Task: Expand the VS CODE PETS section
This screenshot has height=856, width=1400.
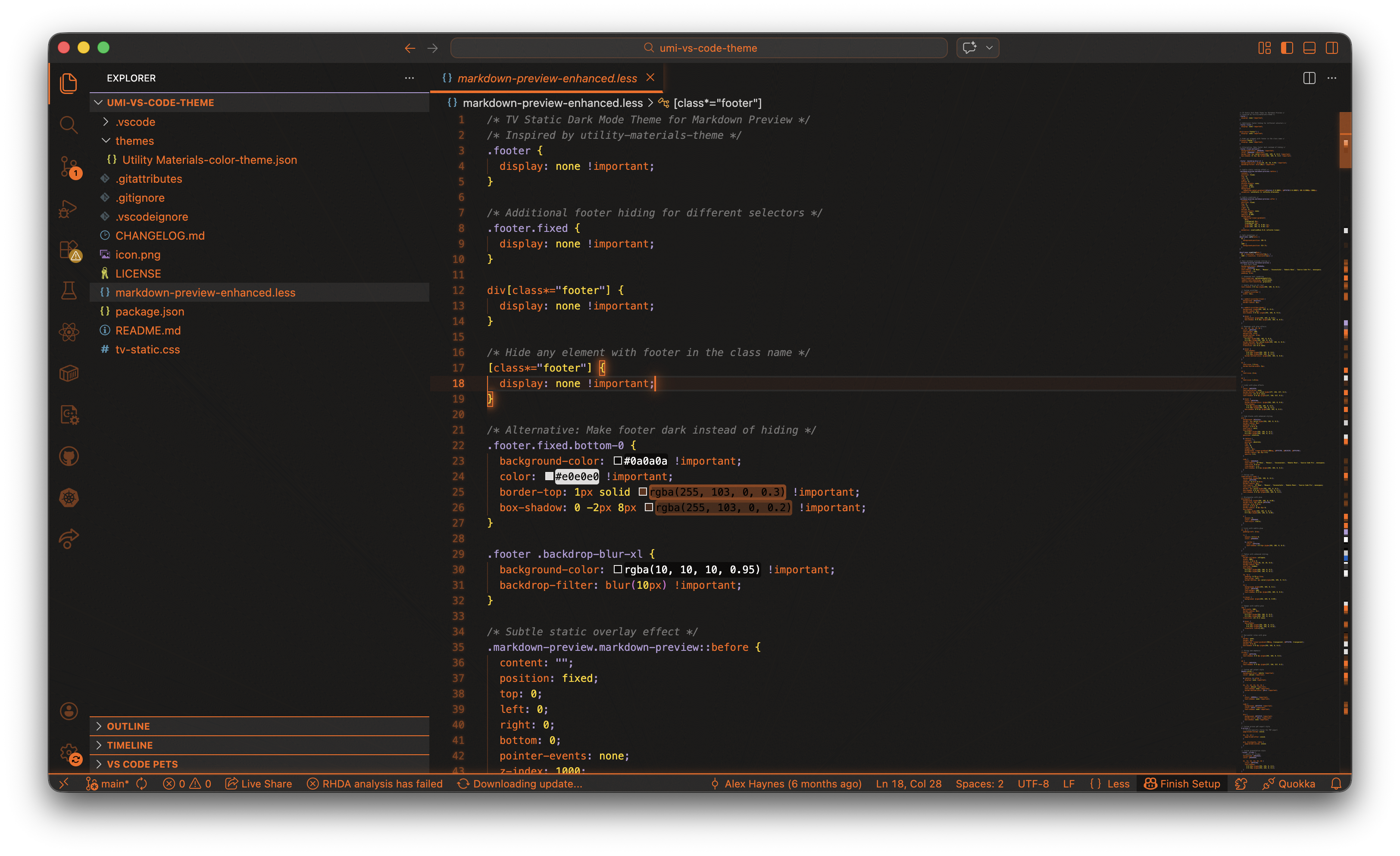Action: pos(259,764)
